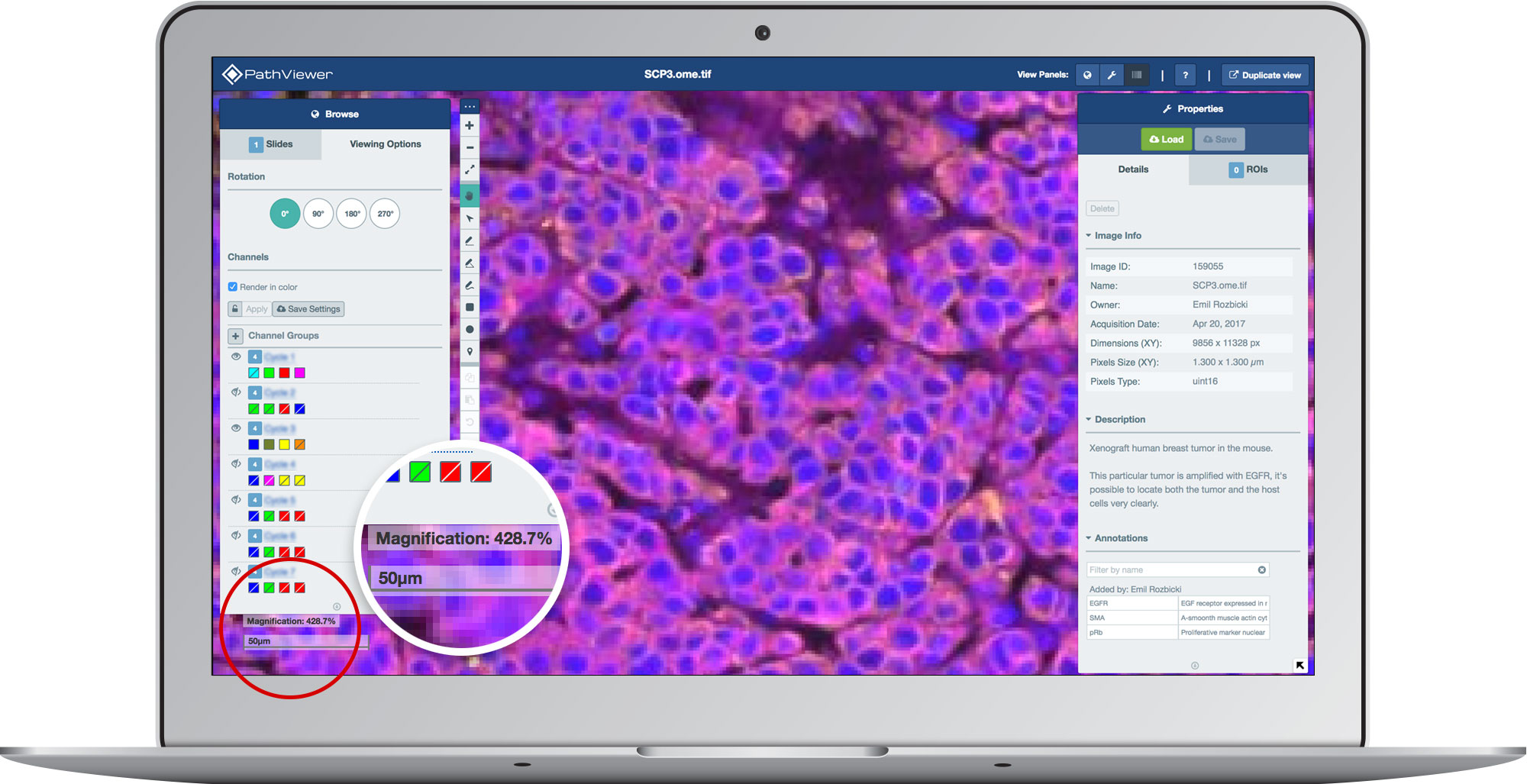Viewport: 1527px width, 784px height.
Task: Click the Delete button
Action: 1102,208
